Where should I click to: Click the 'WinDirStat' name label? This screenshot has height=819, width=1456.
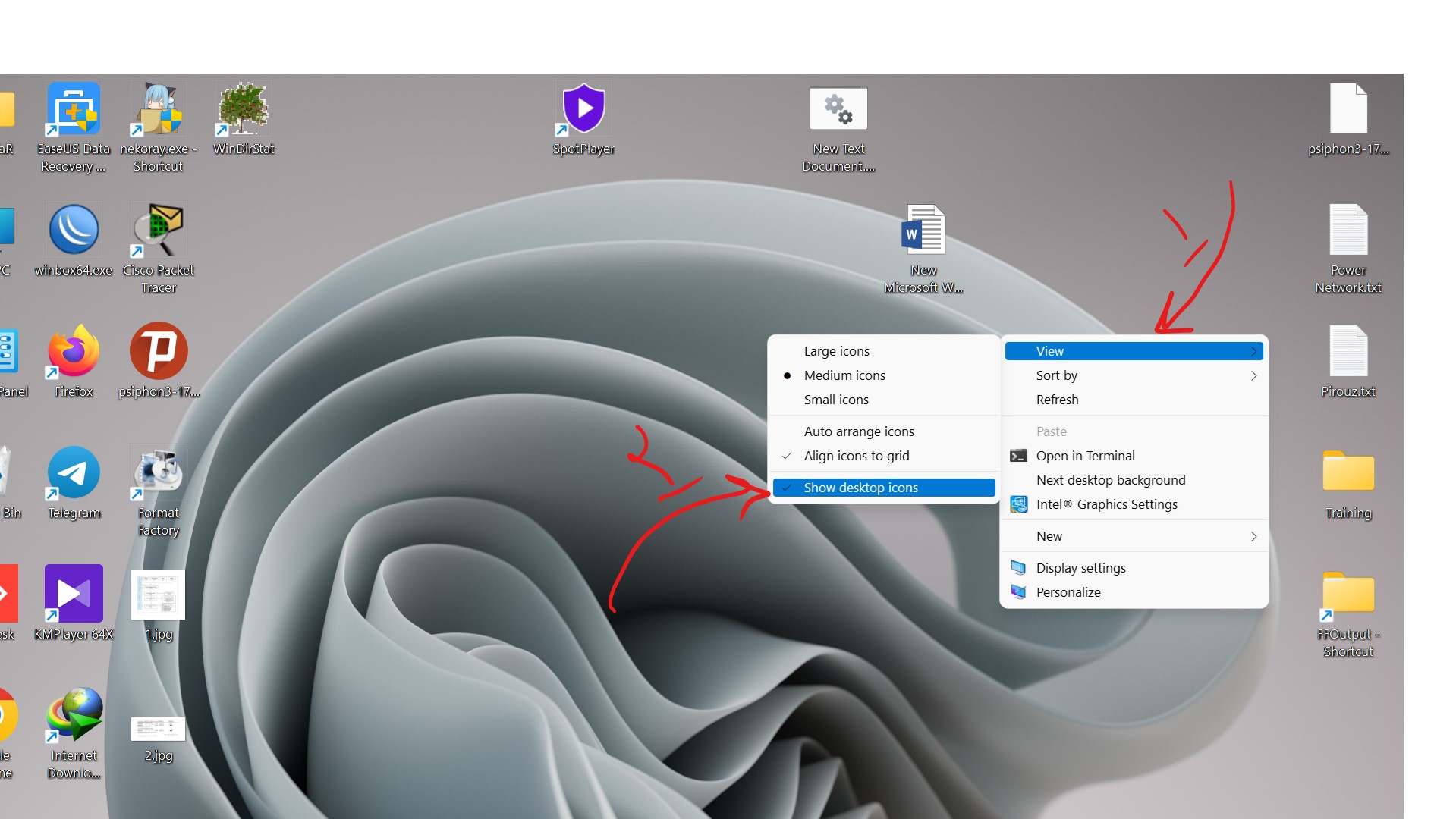244,149
